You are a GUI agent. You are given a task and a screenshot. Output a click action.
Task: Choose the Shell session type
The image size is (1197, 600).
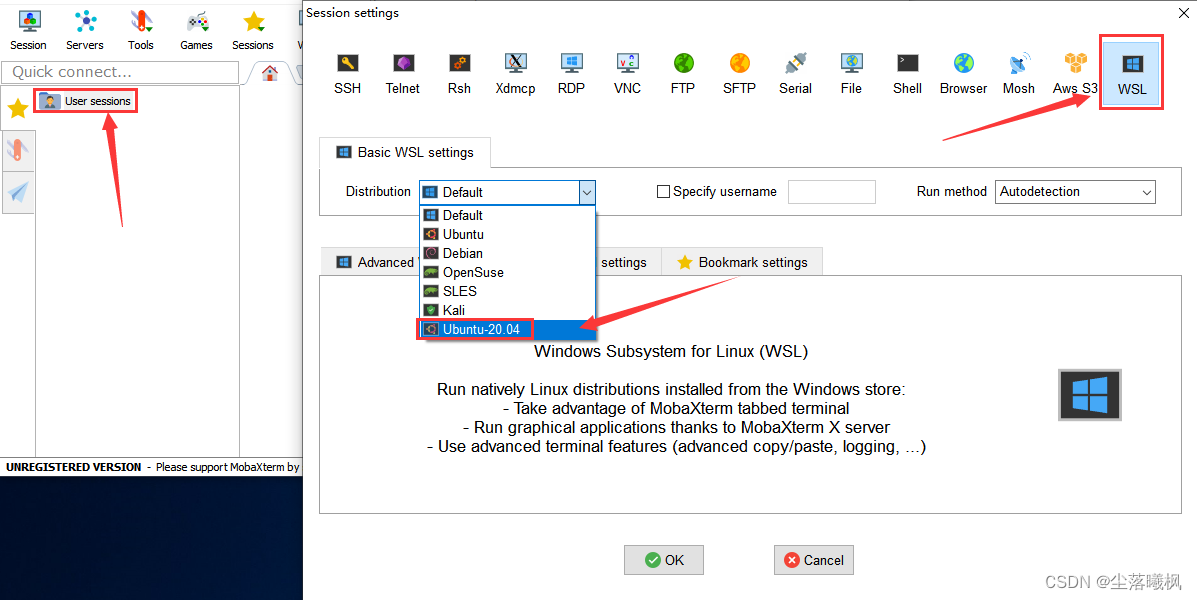(908, 74)
